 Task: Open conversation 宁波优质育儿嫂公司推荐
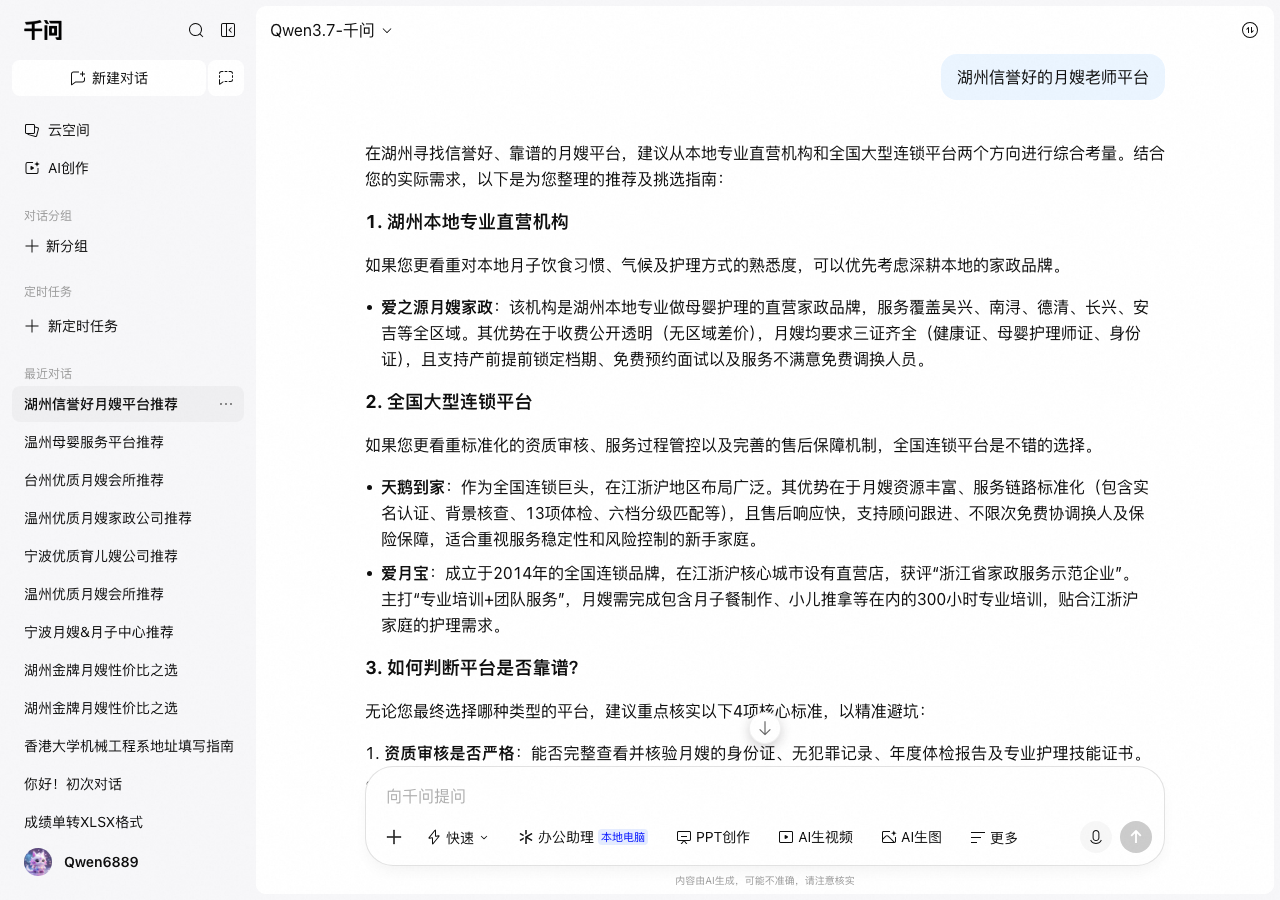click(128, 556)
